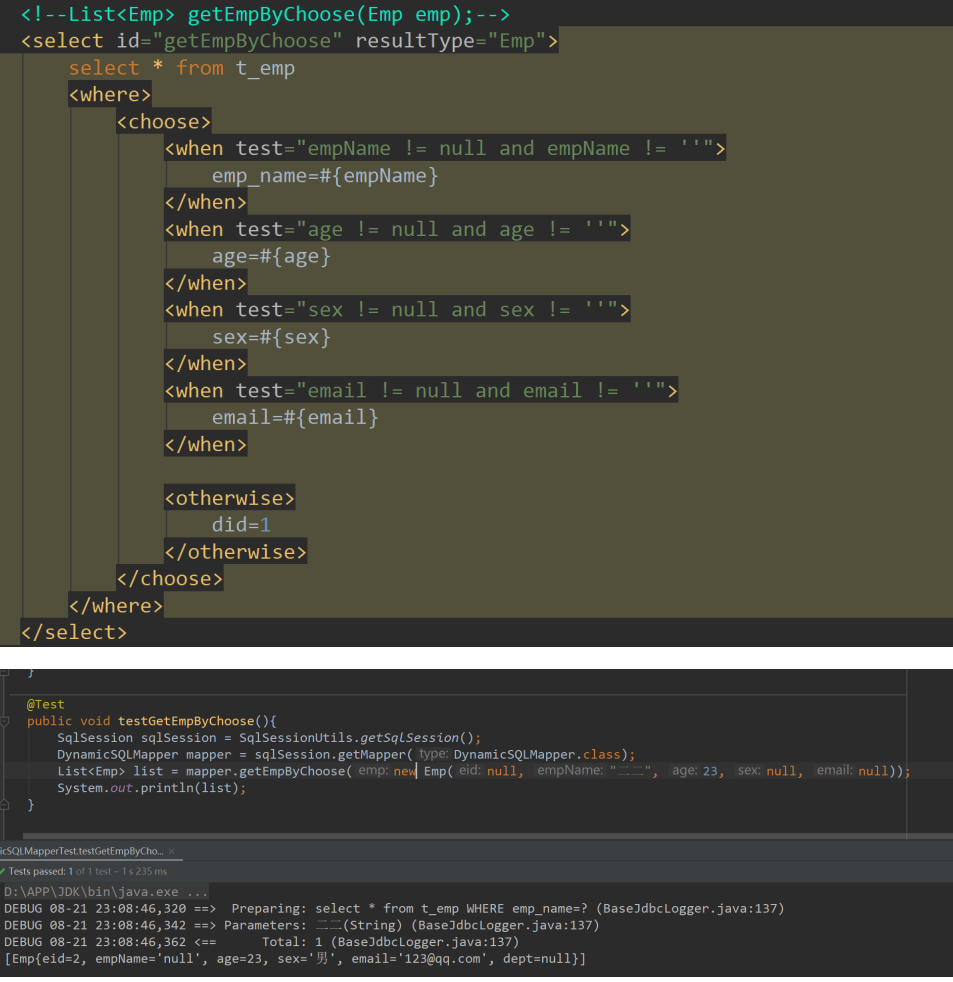Viewport: 953px width, 982px height.
Task: Click 'DynamicSQLMapper.class' argument
Action: pos(537,755)
